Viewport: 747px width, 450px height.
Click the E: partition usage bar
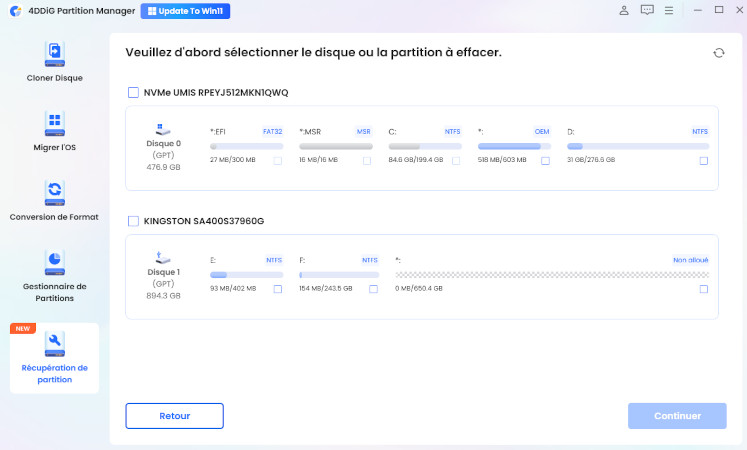tap(247, 275)
